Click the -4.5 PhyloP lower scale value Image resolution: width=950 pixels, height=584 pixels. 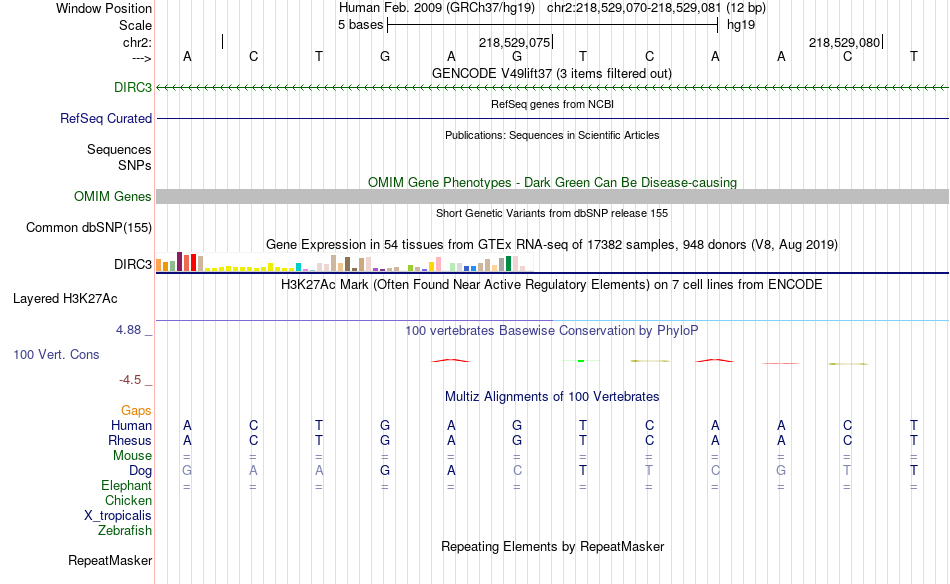pos(130,380)
